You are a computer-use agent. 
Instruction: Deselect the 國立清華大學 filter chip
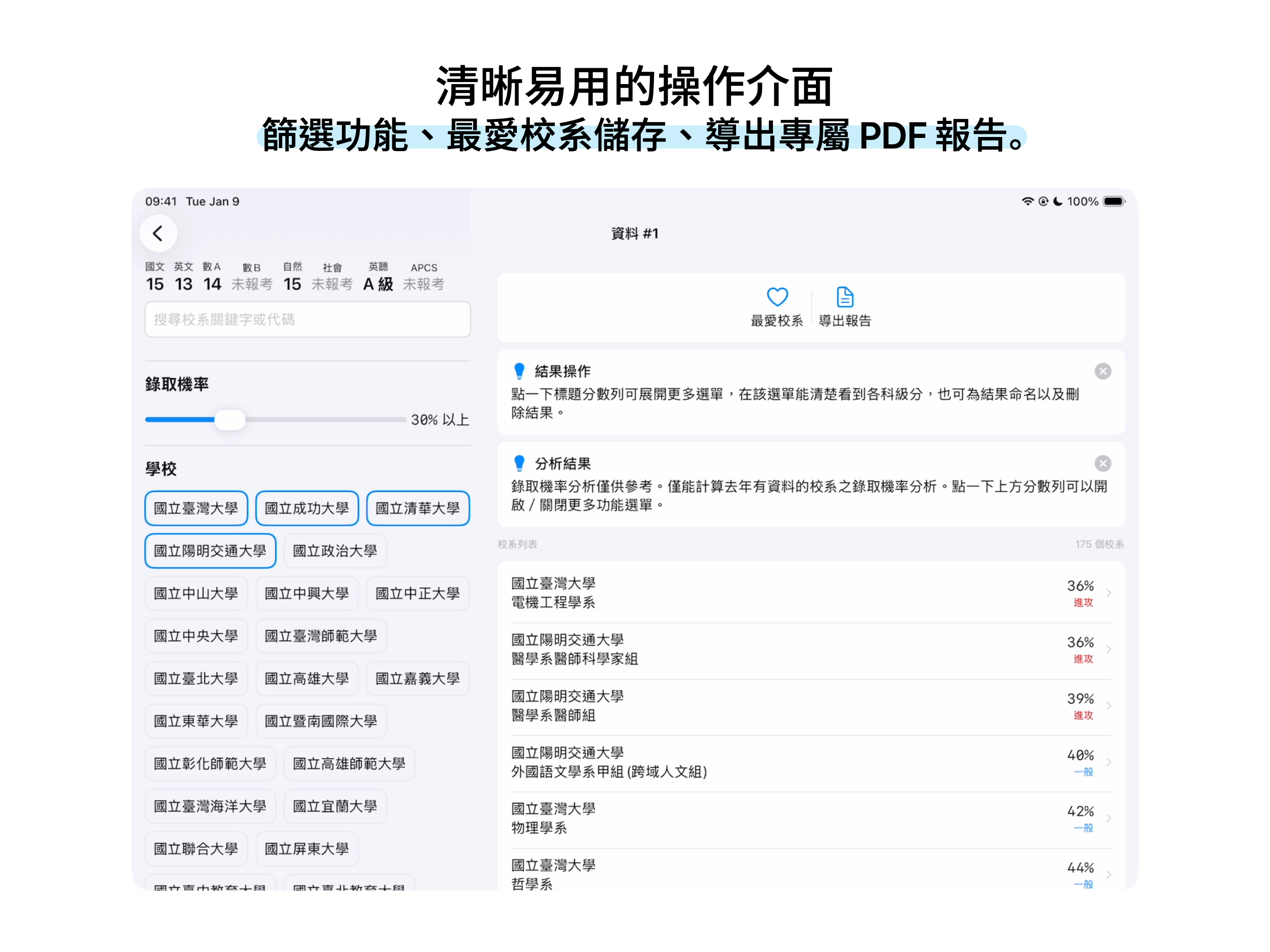[x=417, y=508]
